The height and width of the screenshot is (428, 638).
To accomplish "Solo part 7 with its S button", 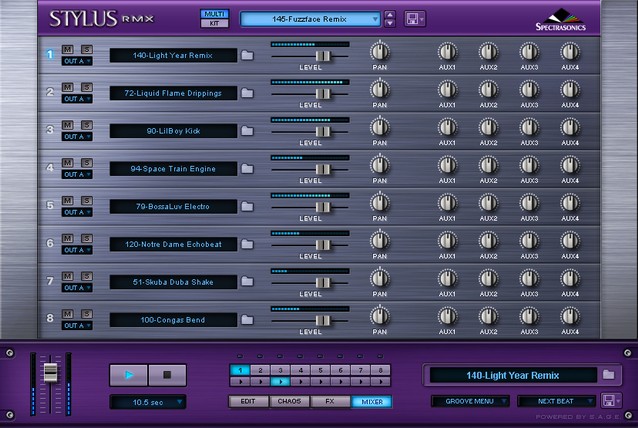I will coord(87,276).
